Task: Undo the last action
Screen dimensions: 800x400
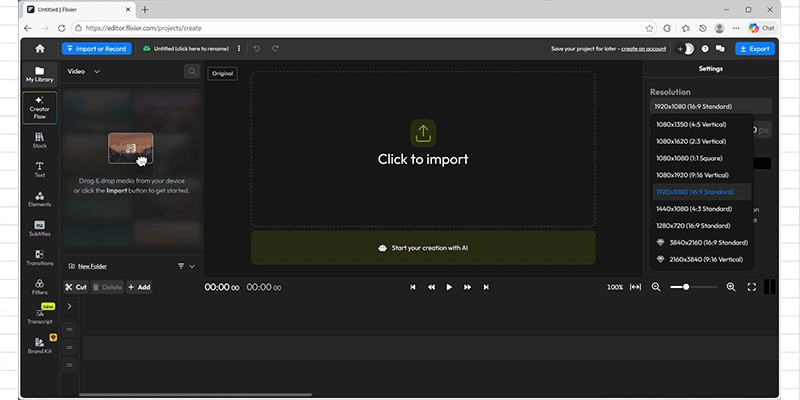Action: (x=257, y=48)
